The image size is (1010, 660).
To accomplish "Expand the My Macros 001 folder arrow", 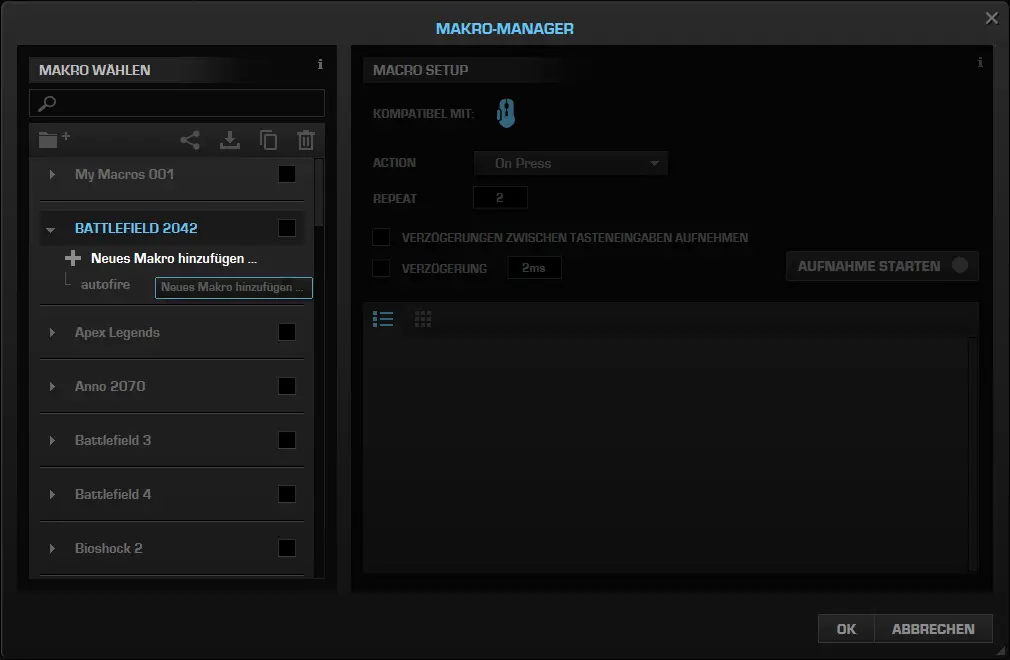I will (x=52, y=174).
